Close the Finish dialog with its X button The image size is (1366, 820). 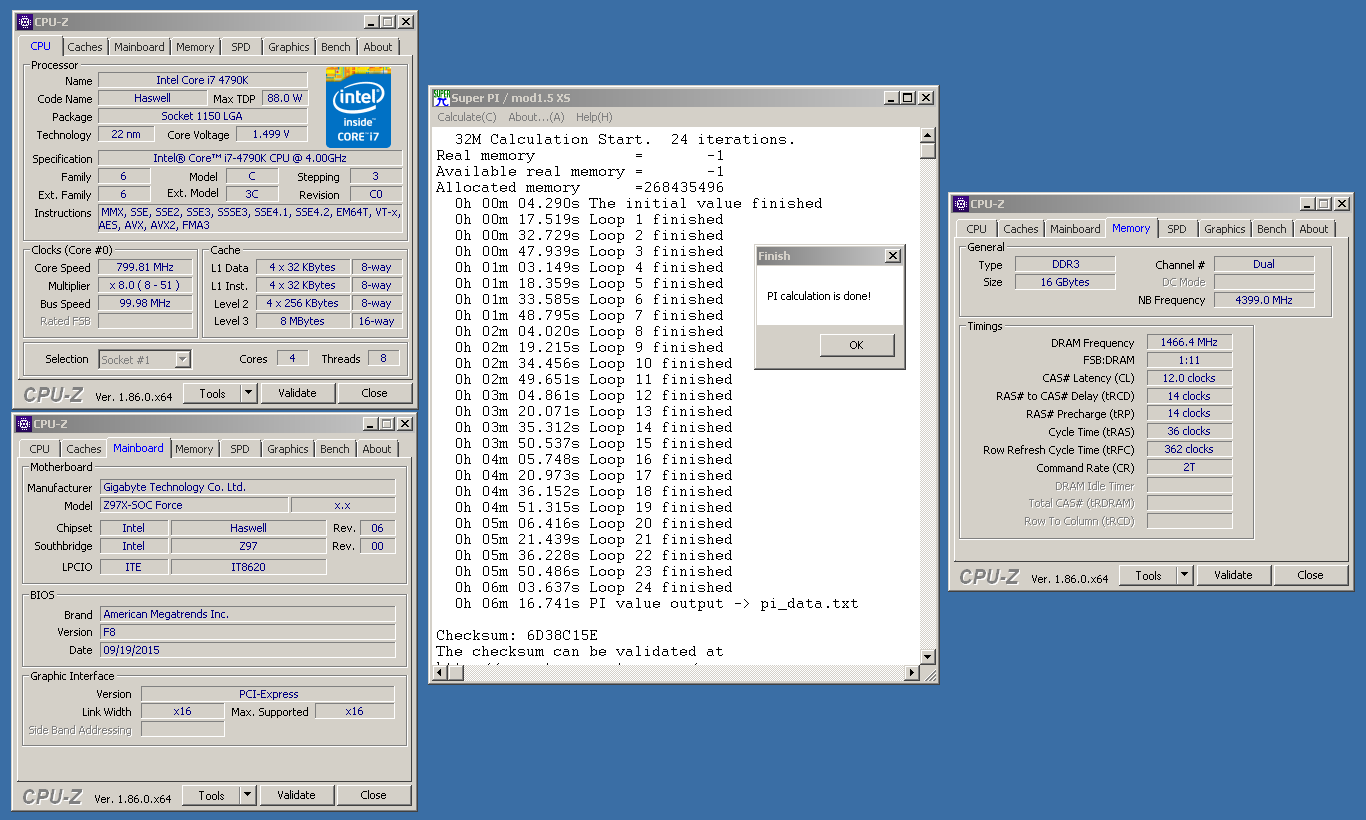point(893,256)
